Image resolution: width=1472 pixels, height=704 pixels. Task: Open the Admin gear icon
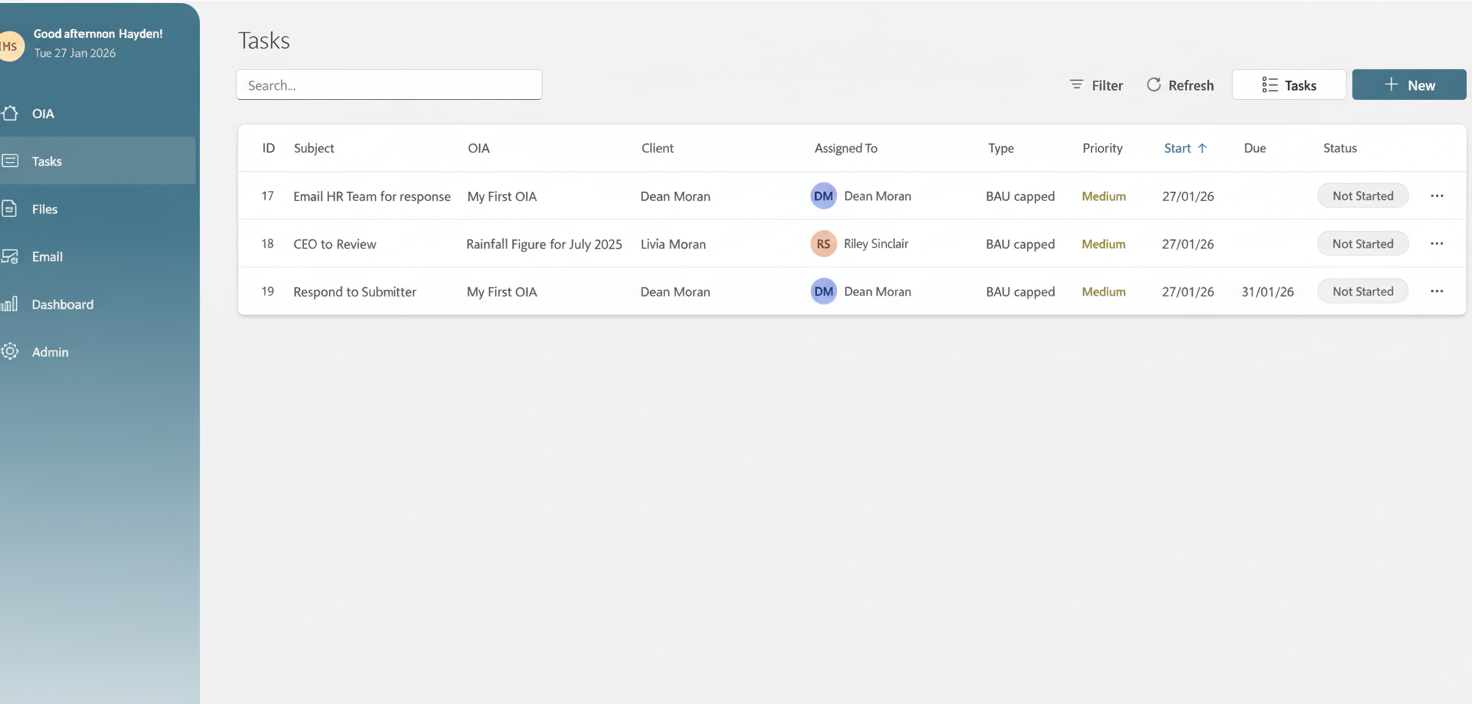pyautogui.click(x=10, y=352)
